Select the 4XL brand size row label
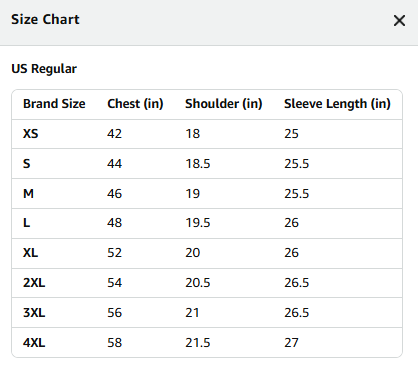The width and height of the screenshot is (418, 367). point(34,343)
